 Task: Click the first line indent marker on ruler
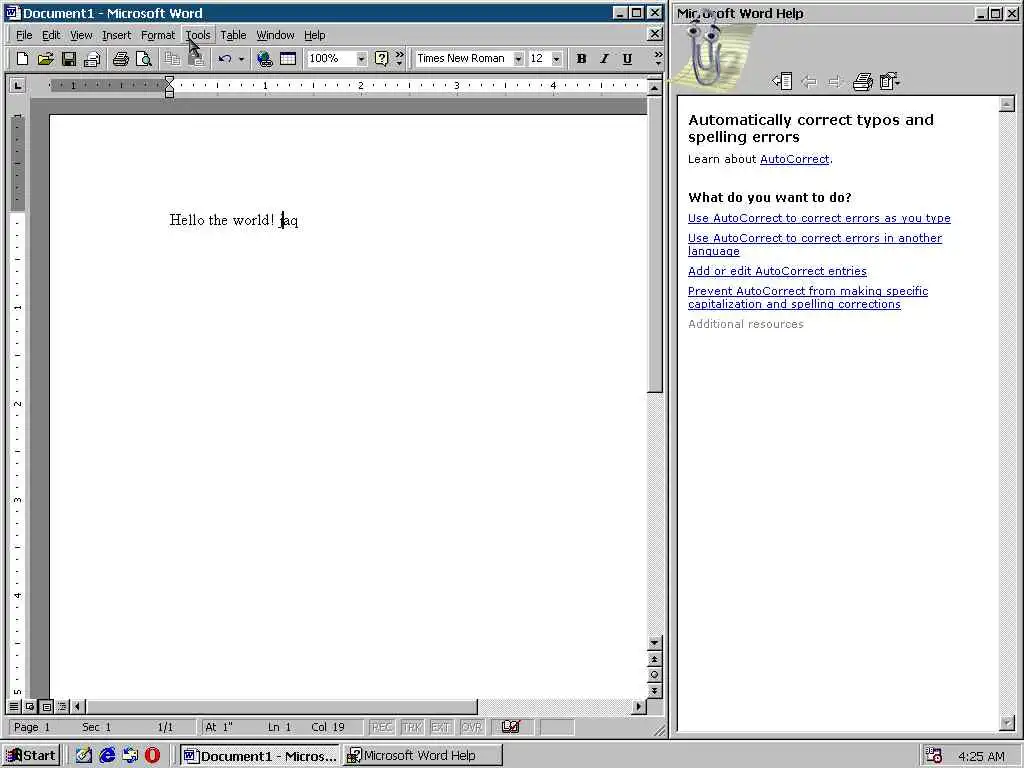pyautogui.click(x=169, y=80)
